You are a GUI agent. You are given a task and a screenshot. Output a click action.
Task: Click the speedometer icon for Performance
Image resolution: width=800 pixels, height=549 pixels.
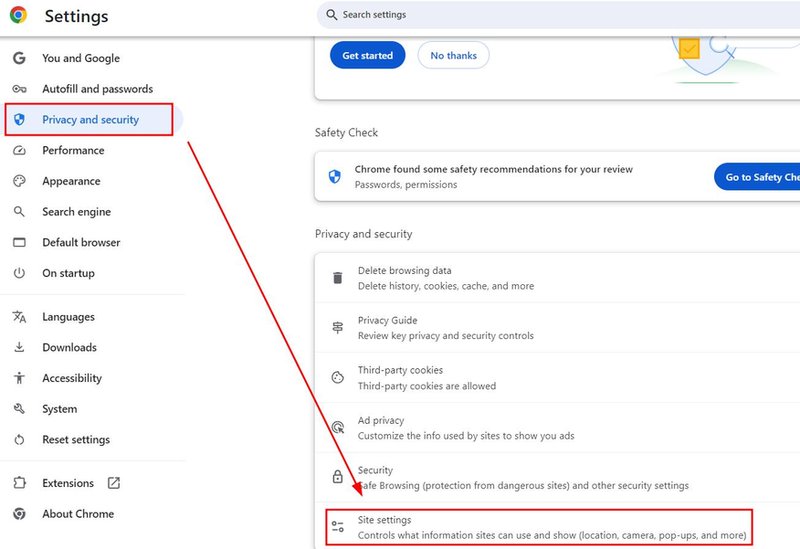coord(19,151)
